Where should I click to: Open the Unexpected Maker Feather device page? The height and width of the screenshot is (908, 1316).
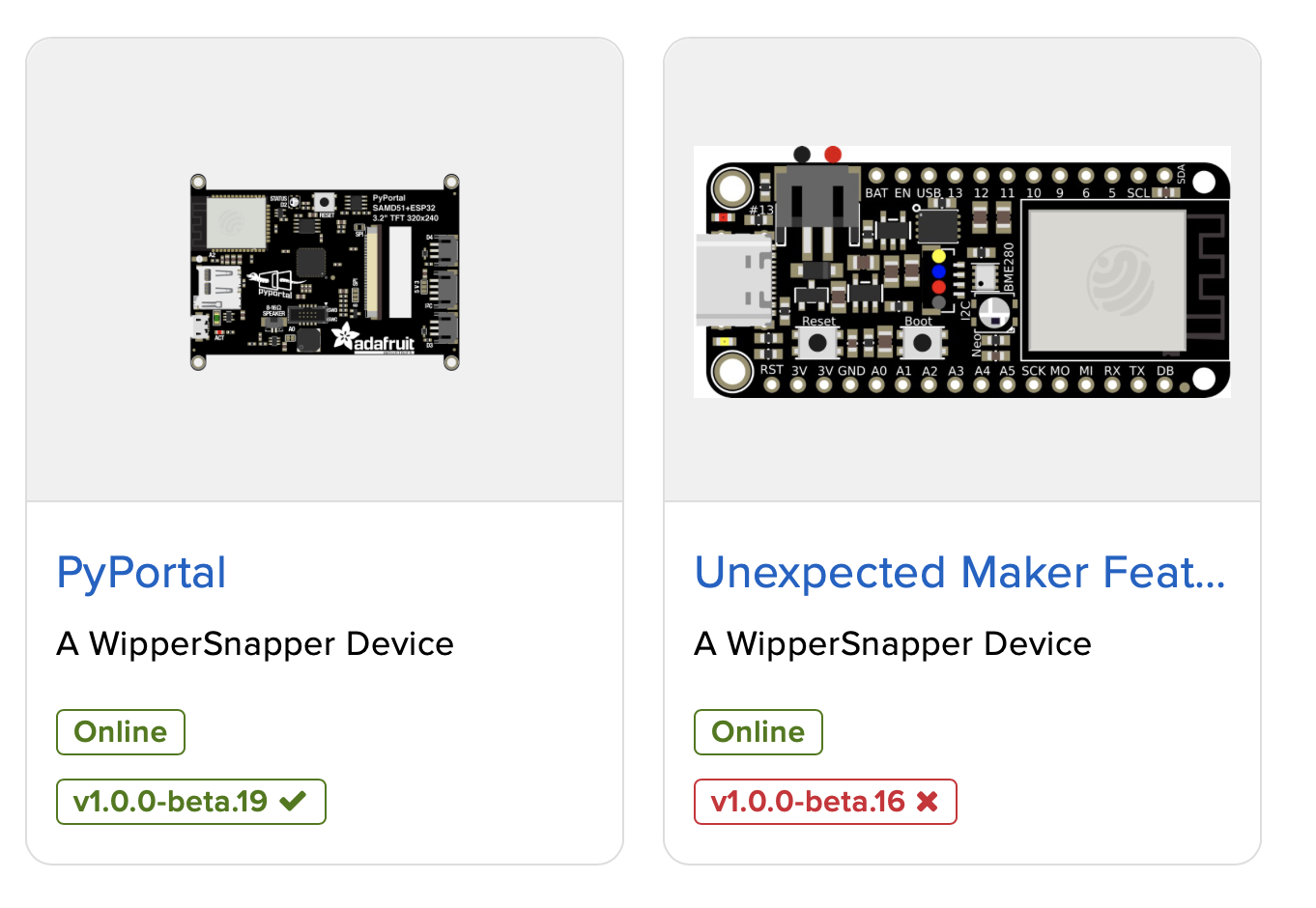959,572
